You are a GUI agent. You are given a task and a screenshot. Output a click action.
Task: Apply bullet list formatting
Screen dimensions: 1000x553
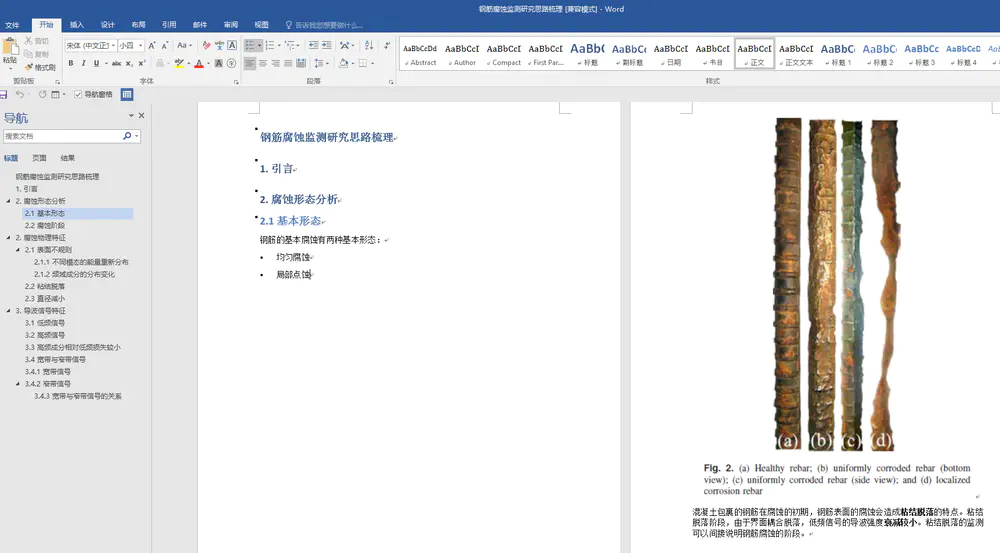click(249, 45)
